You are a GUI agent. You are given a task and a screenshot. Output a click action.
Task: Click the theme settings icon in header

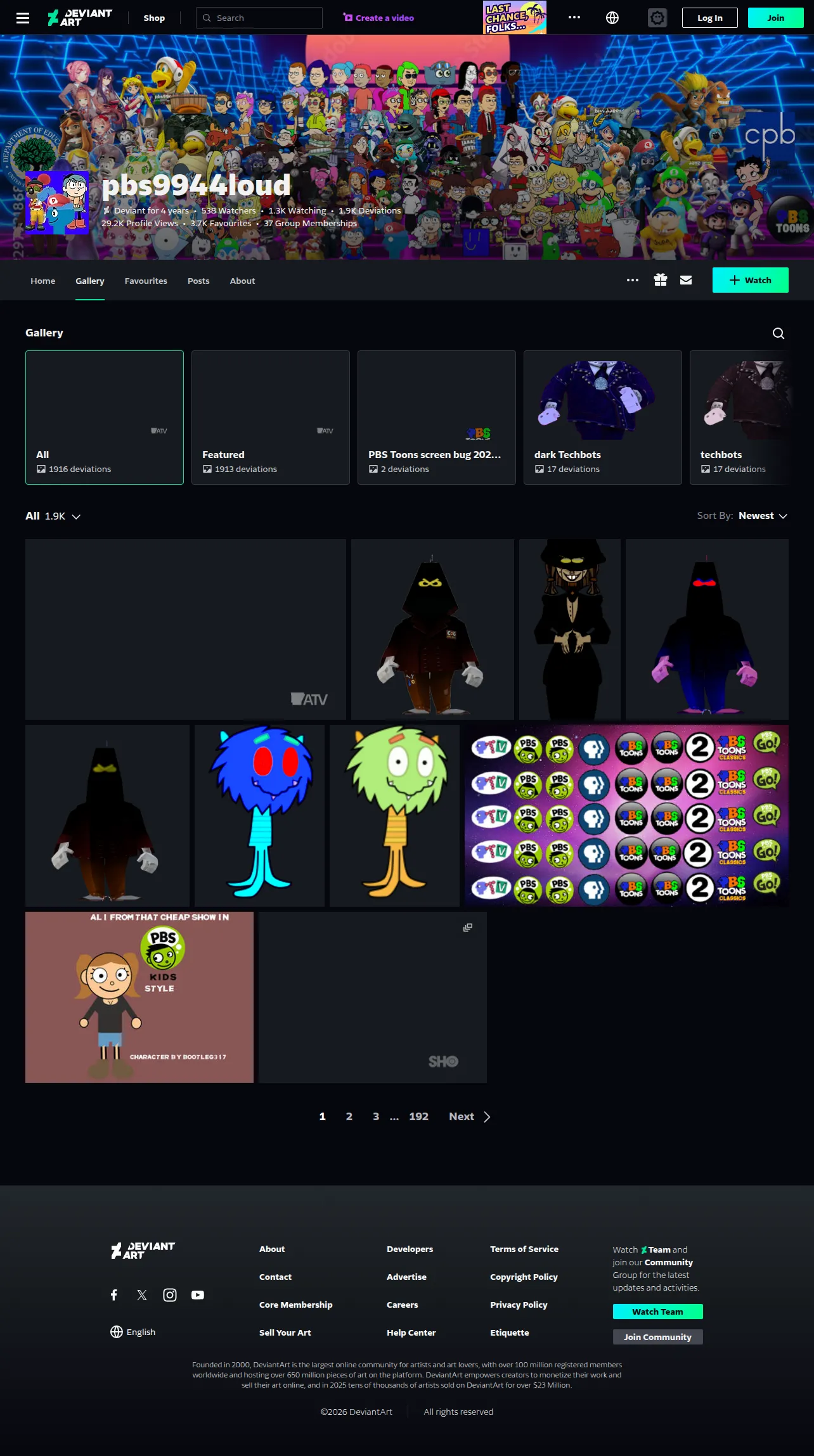(657, 18)
